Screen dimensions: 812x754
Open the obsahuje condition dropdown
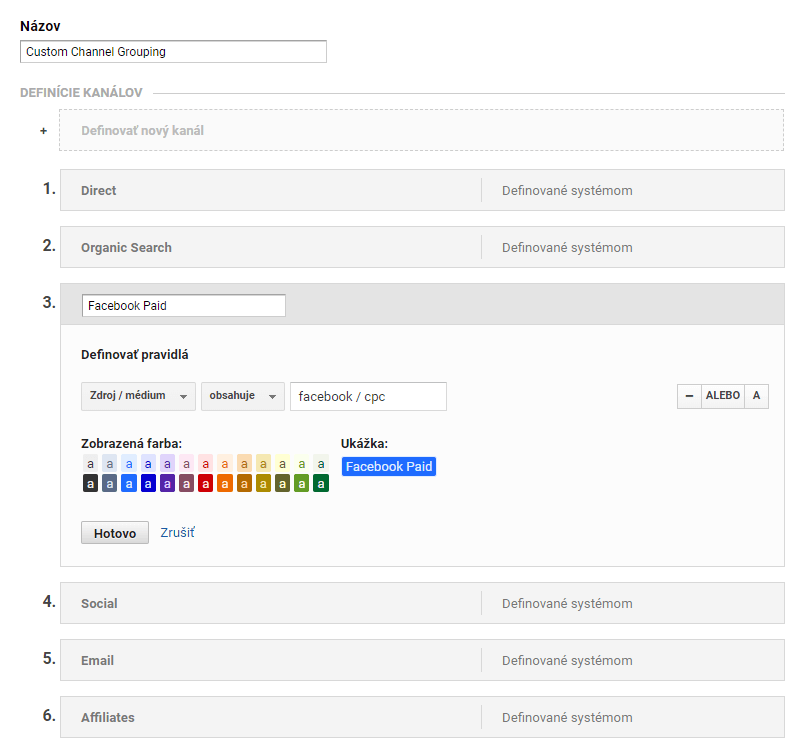[x=243, y=396]
